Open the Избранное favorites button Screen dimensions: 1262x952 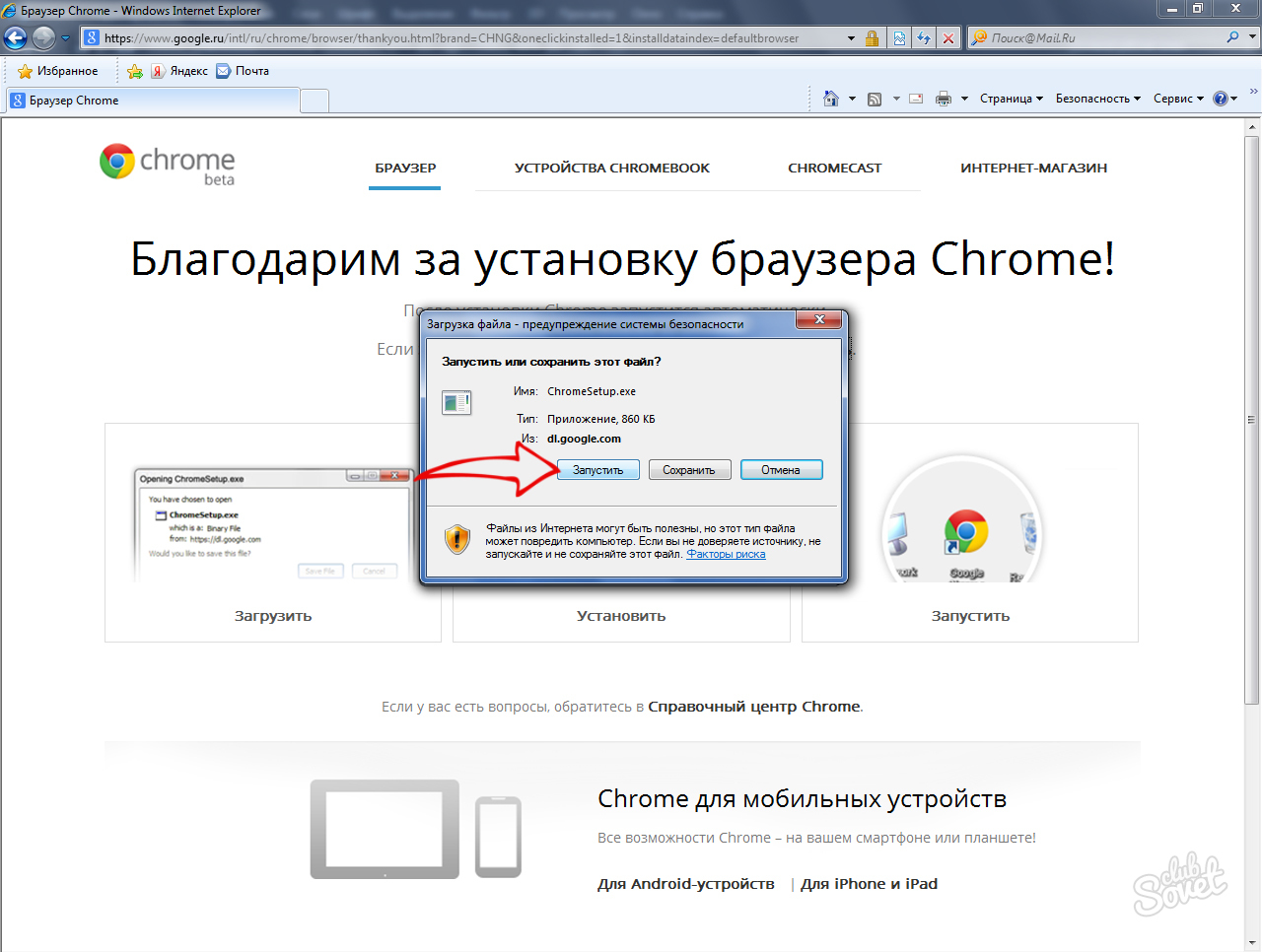[x=58, y=71]
